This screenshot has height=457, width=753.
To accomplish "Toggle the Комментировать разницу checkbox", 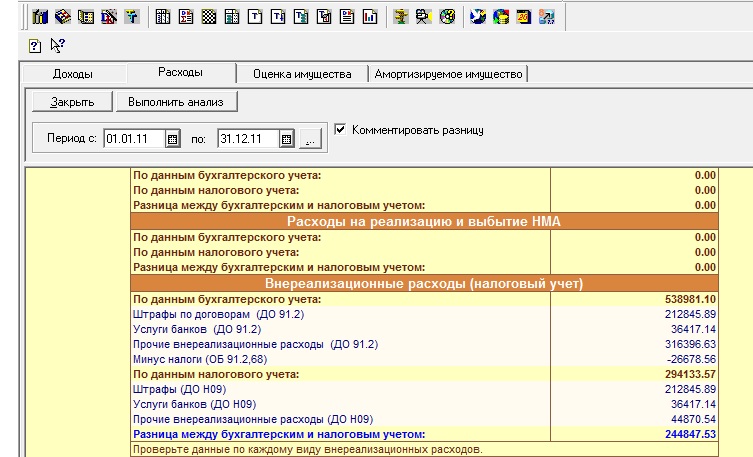I will pos(341,130).
